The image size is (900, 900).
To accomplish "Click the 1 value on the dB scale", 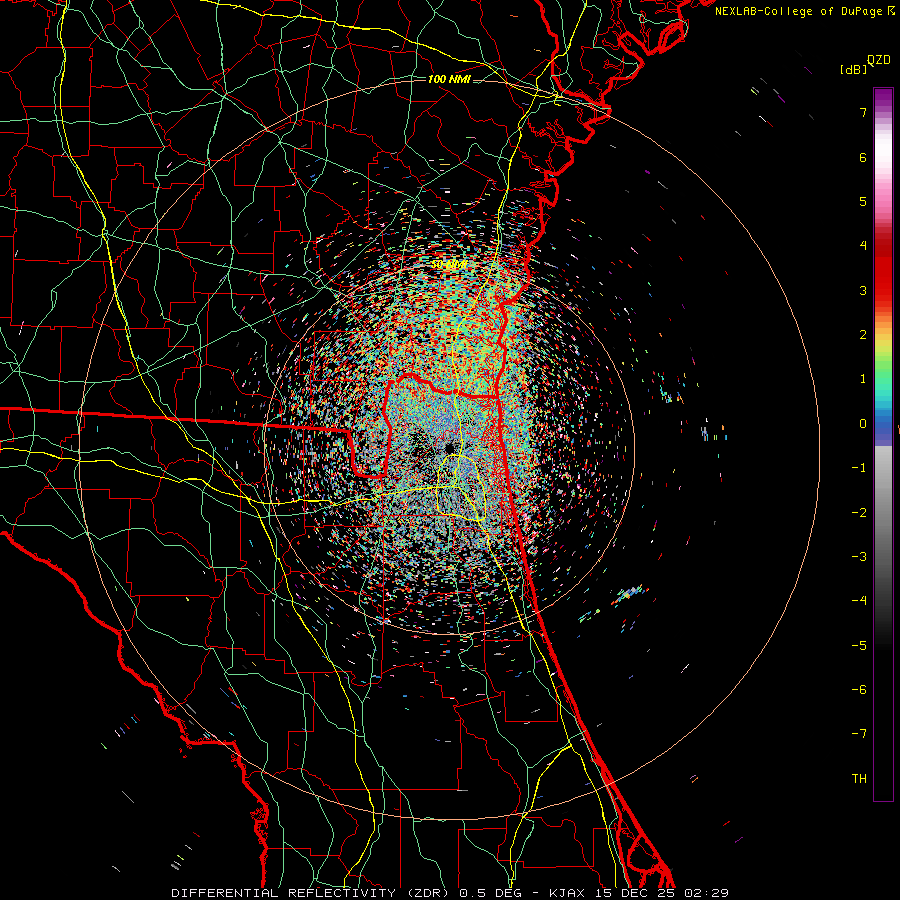I will click(863, 379).
